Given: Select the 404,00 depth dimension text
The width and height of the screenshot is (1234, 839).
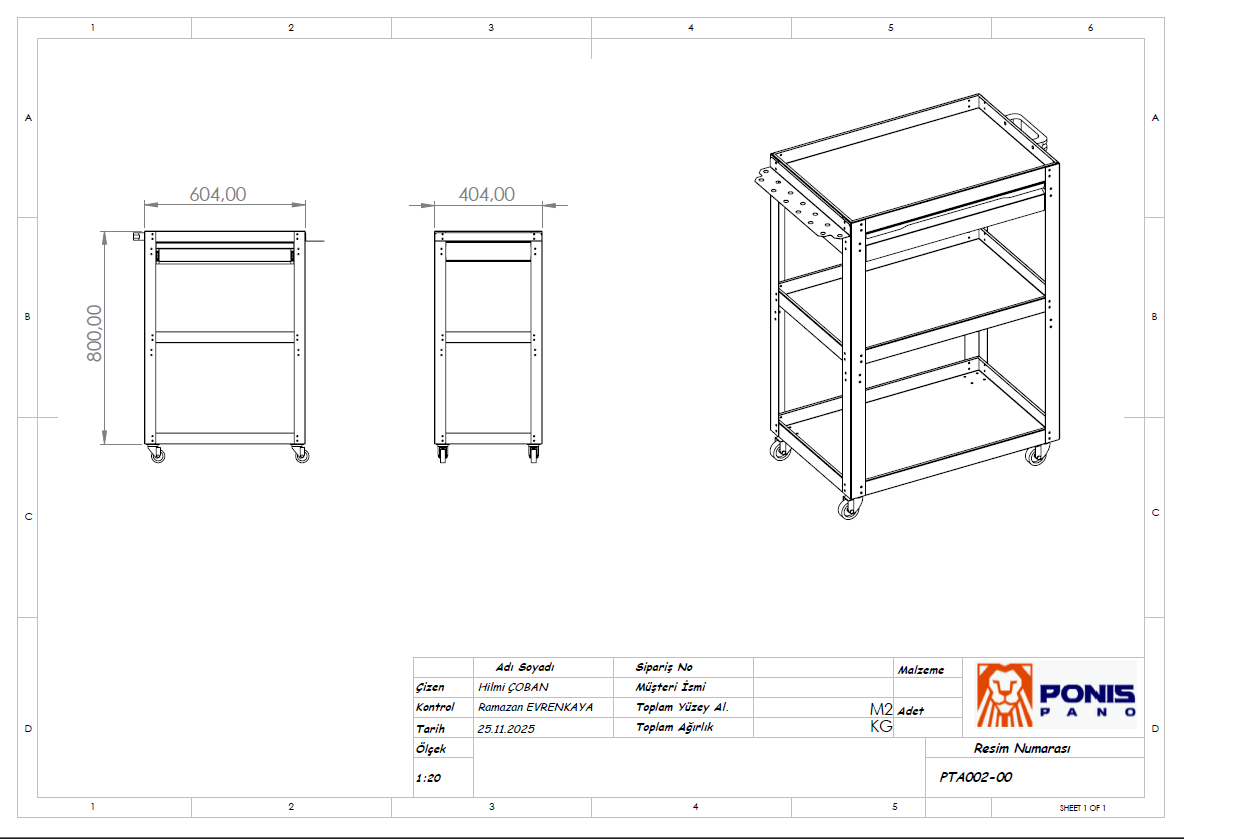Looking at the screenshot, I should (486, 195).
